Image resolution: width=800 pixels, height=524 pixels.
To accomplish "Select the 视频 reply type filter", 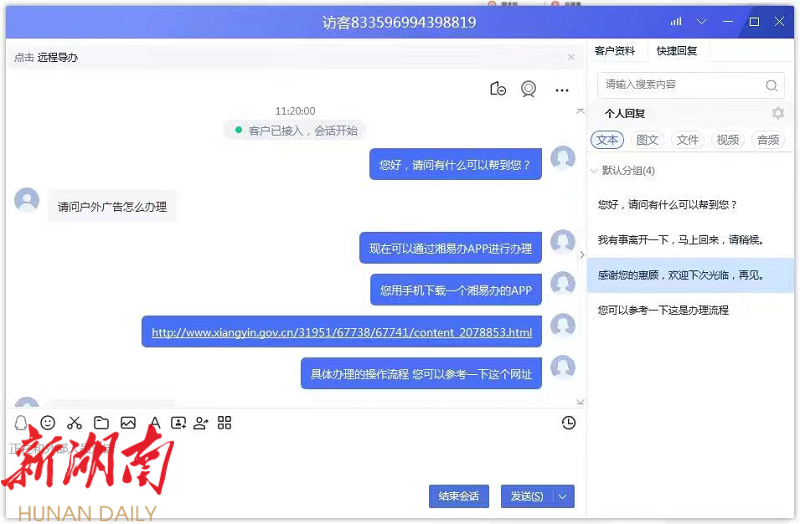I will (x=728, y=140).
